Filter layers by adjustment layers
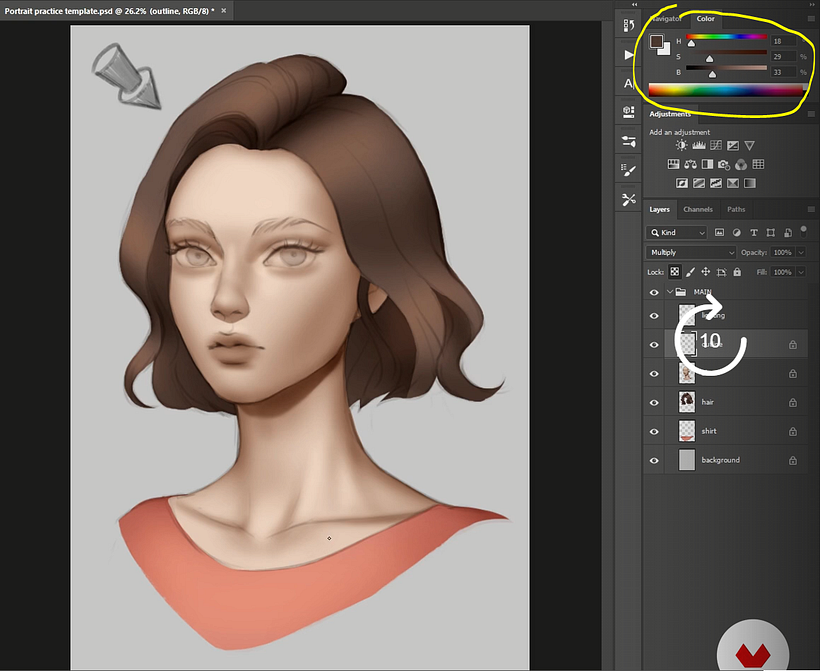The image size is (820, 671). tap(736, 232)
